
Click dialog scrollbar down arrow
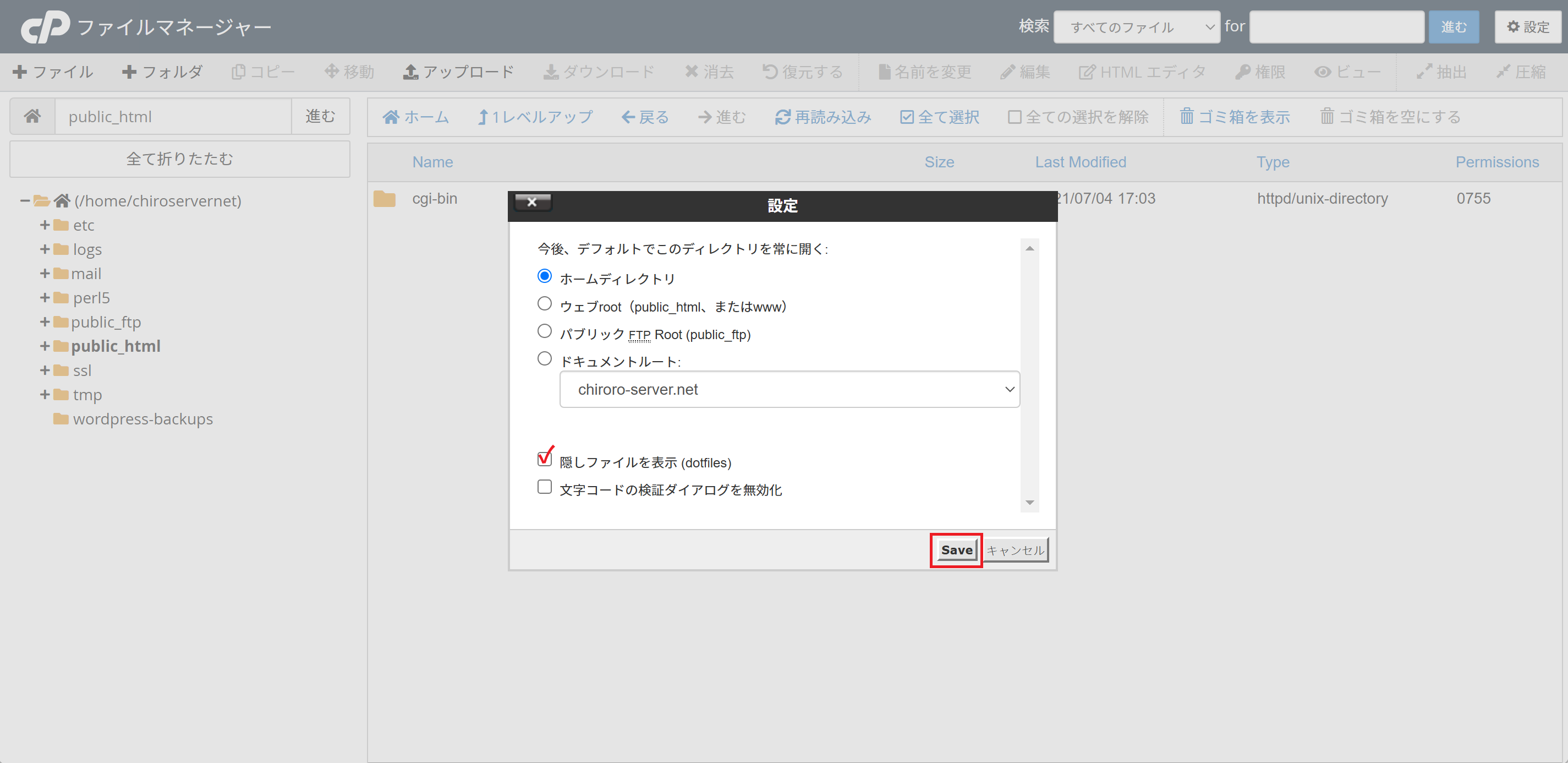1029,503
